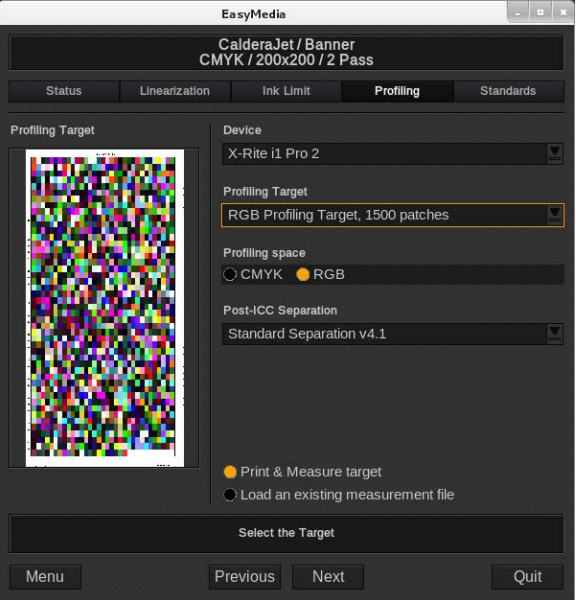576x600 pixels.
Task: Open the Linearization tab
Action: pos(175,91)
